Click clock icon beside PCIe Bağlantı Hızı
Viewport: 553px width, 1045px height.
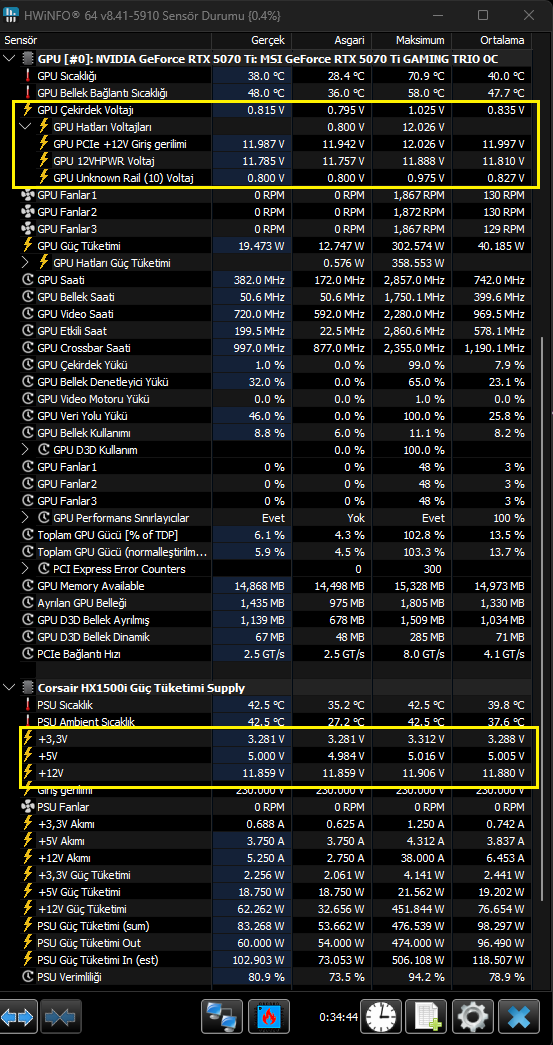pos(28,654)
